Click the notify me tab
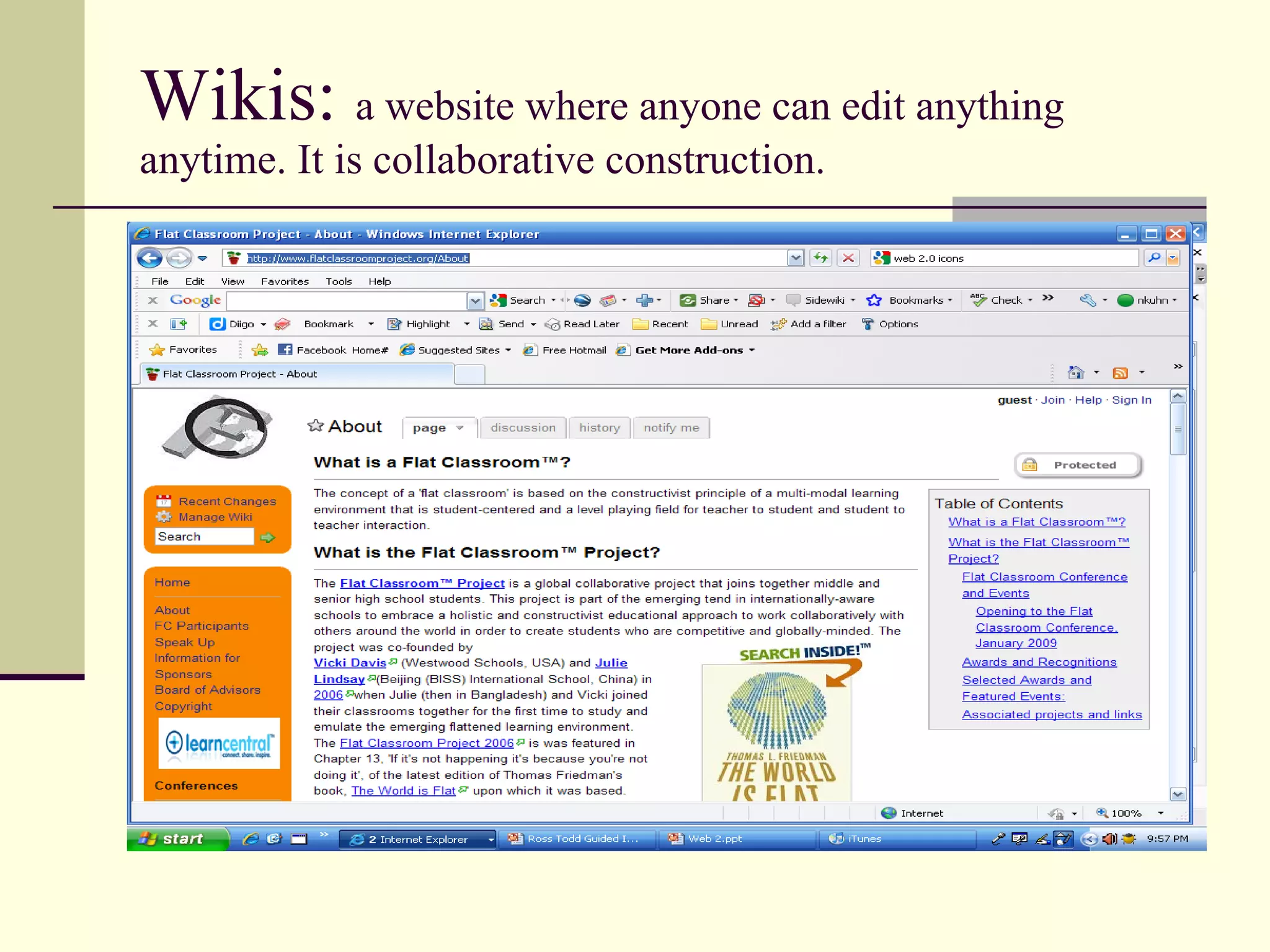 (x=671, y=428)
